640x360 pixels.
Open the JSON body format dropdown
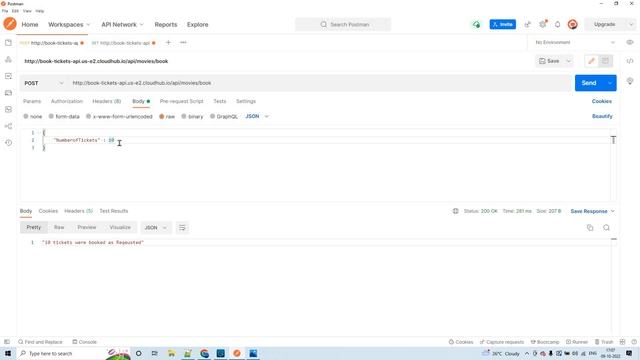[x=257, y=116]
